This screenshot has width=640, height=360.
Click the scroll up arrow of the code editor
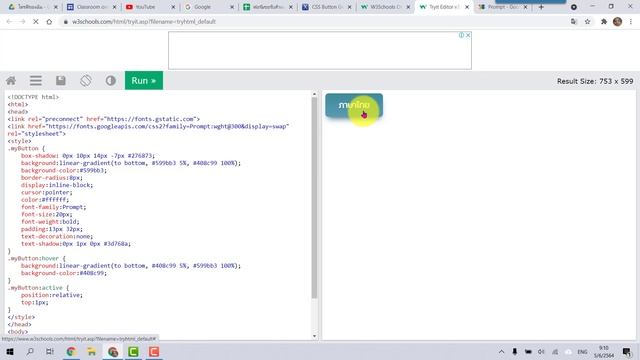314,94
